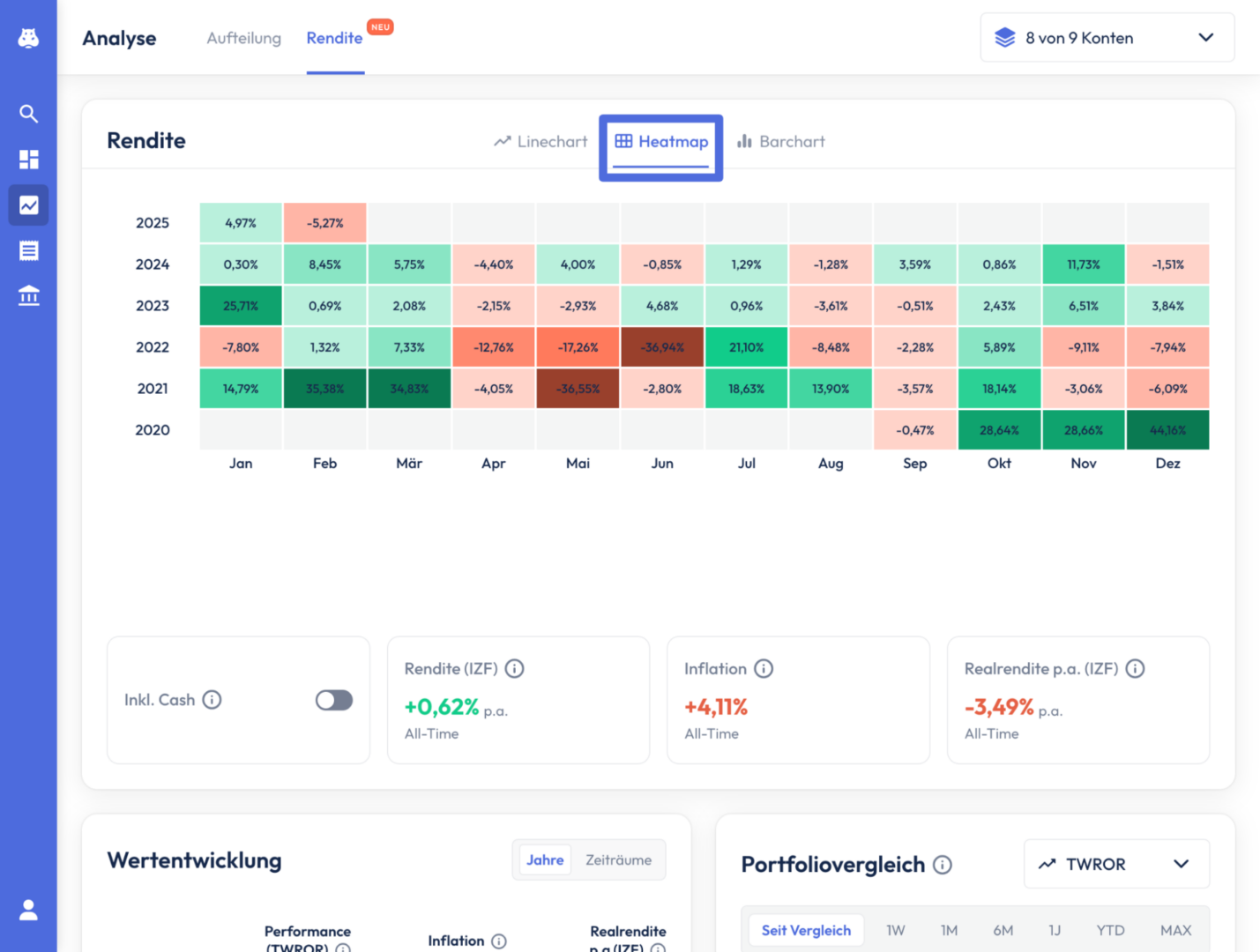Click info icon next to Rendite (IZF)
The width and height of the screenshot is (1260, 952).
click(x=514, y=669)
